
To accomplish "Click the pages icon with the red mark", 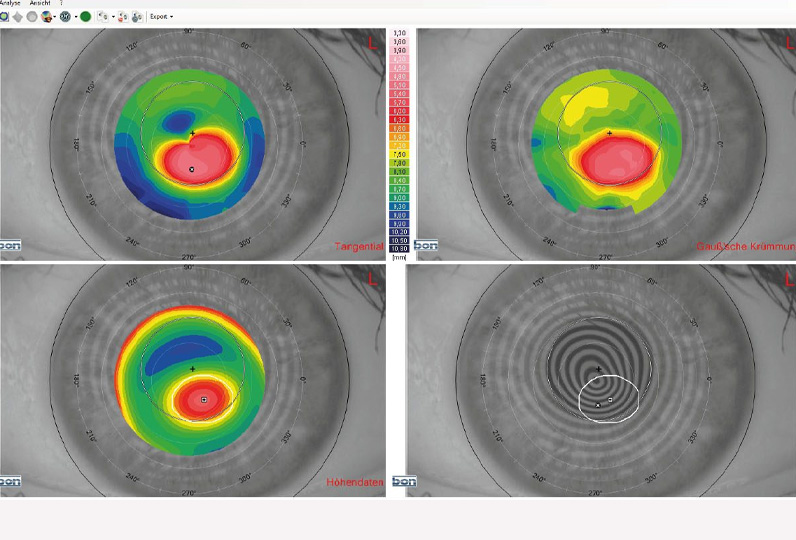I will (x=123, y=17).
